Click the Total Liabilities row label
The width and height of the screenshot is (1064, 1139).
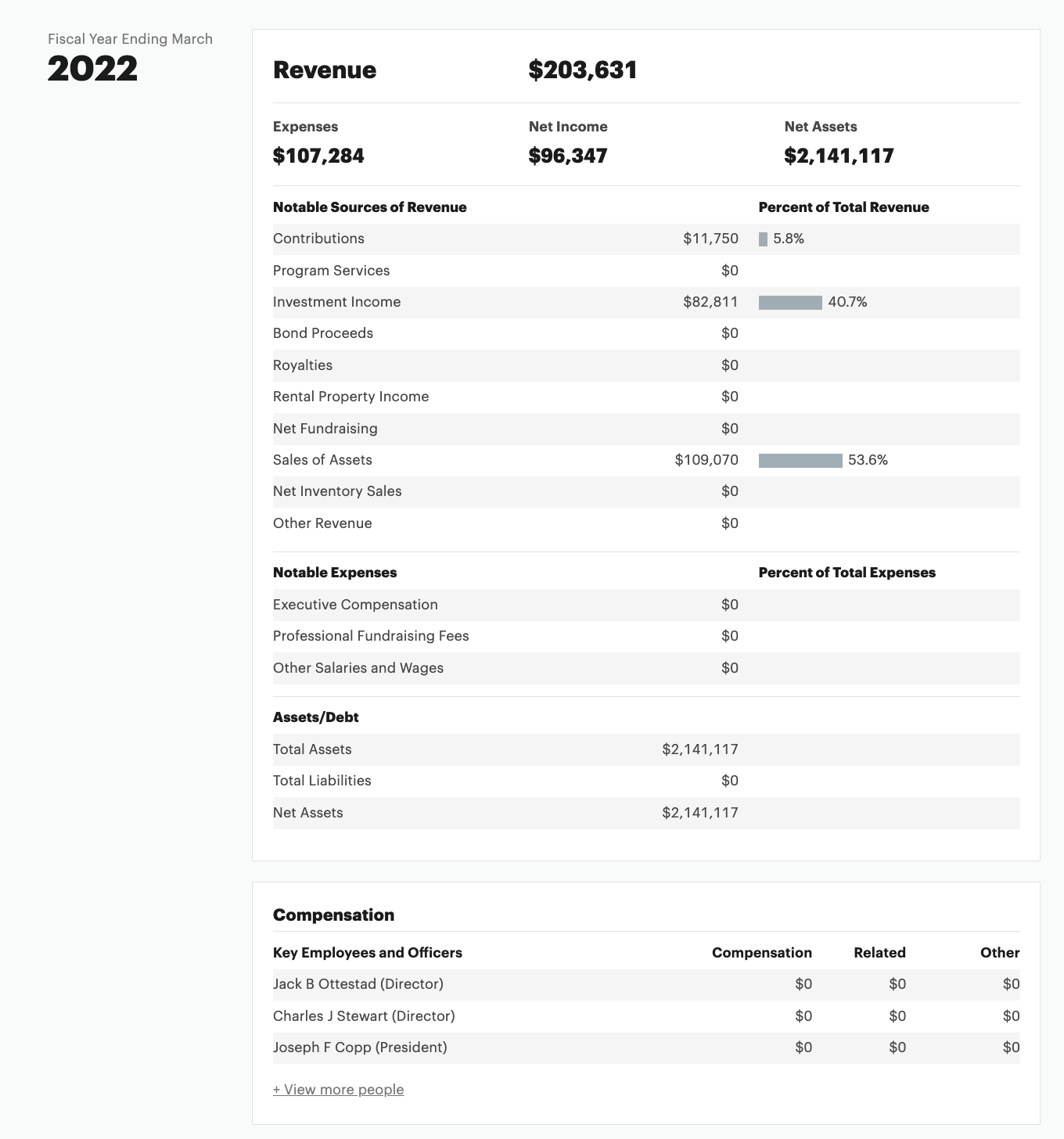(x=322, y=781)
